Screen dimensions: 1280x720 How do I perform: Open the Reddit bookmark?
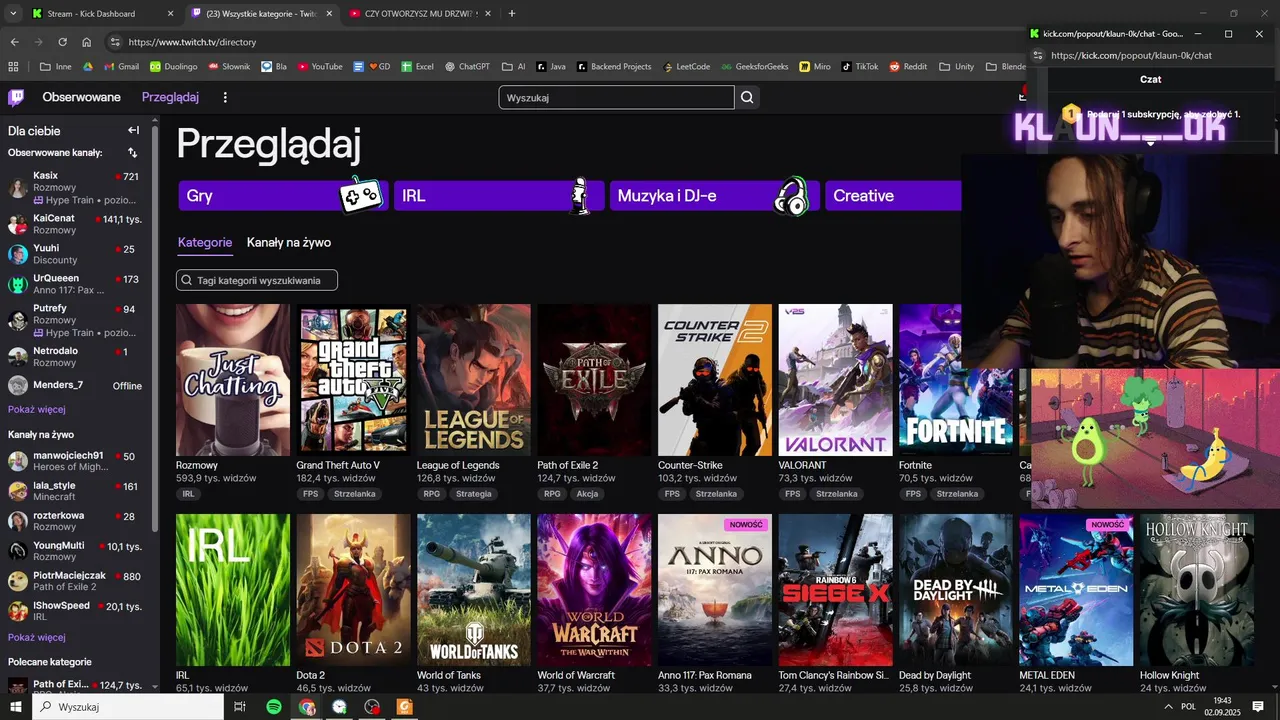click(x=908, y=67)
